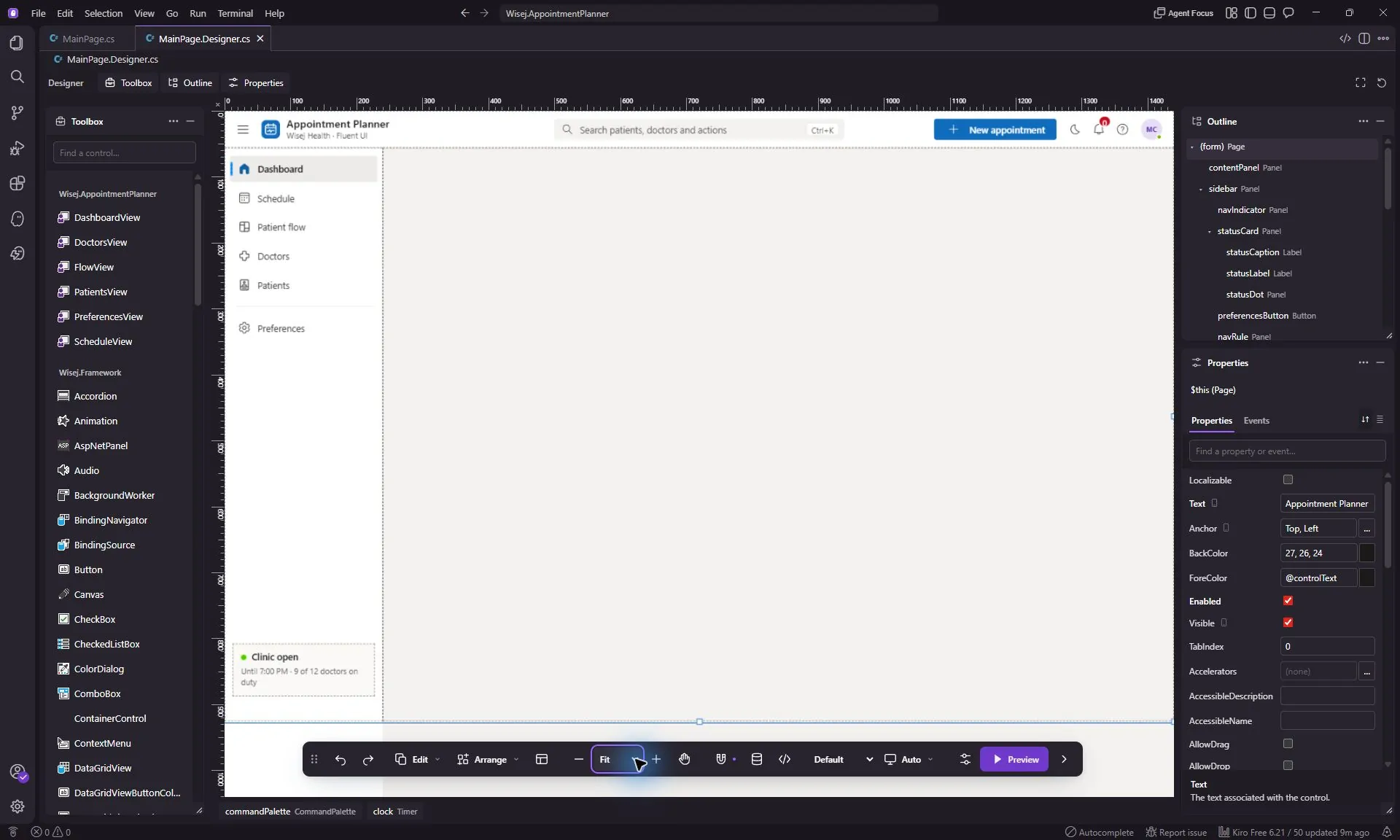
Task: Click the hamburger menu in the app header
Action: tap(243, 129)
